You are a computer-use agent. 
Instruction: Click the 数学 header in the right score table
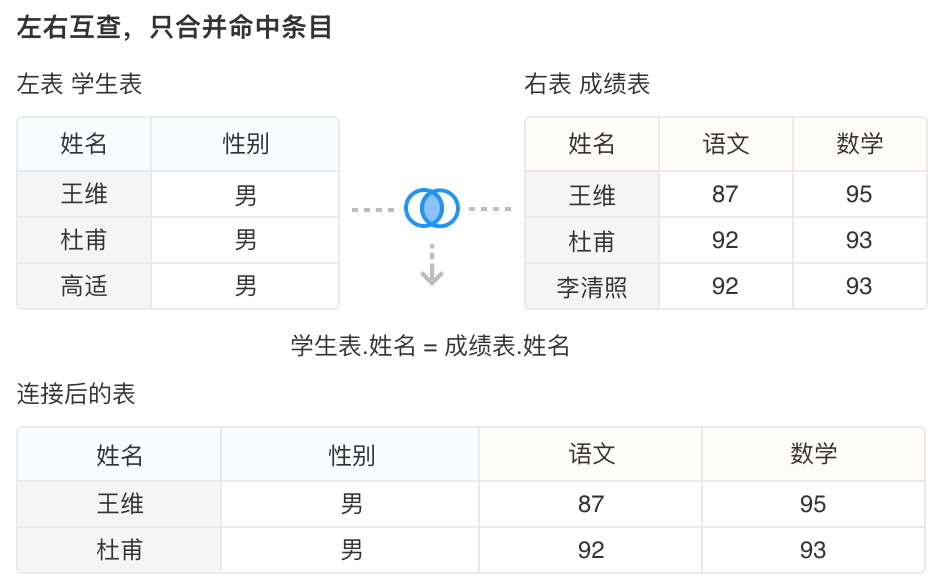point(860,144)
